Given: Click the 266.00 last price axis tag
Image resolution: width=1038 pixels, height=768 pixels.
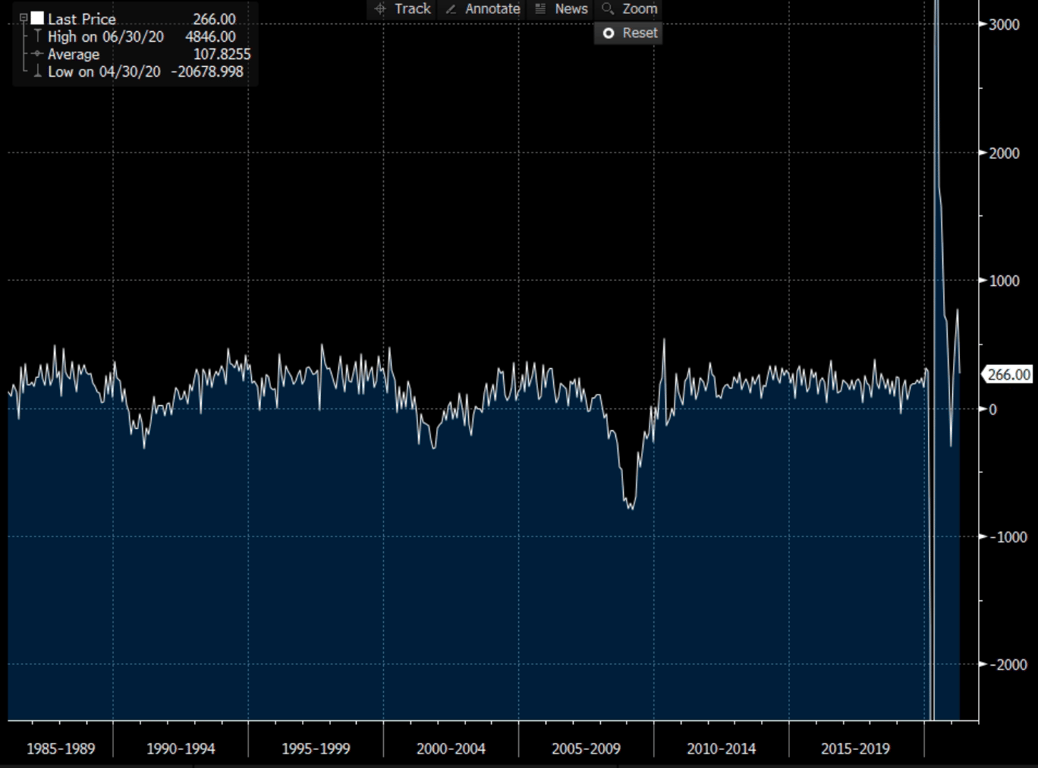Looking at the screenshot, I should pyautogui.click(x=1008, y=375).
